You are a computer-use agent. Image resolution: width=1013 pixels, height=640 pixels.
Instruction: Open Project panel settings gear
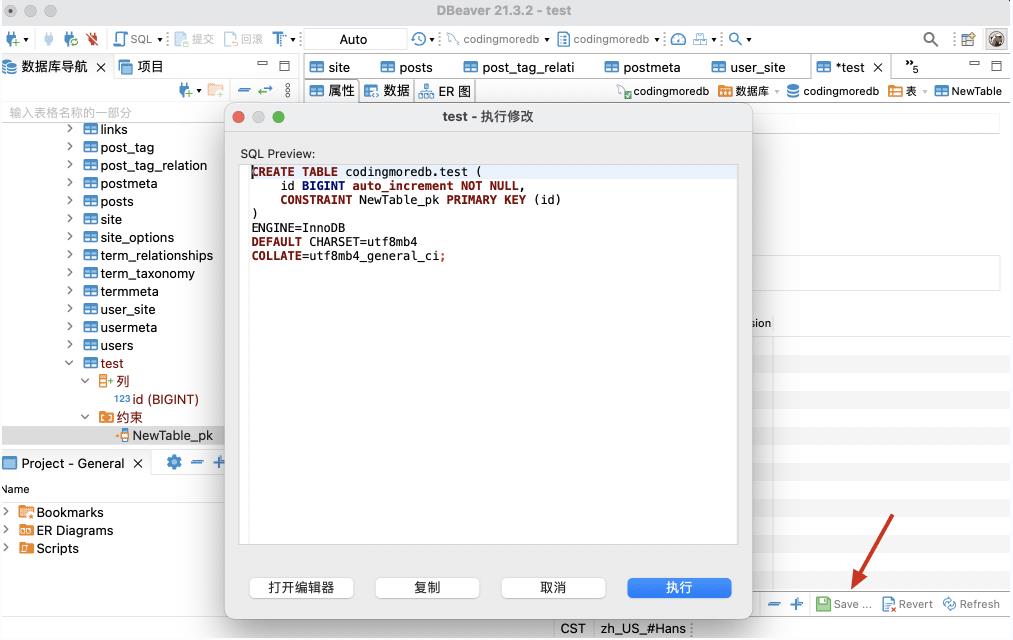[x=174, y=462]
